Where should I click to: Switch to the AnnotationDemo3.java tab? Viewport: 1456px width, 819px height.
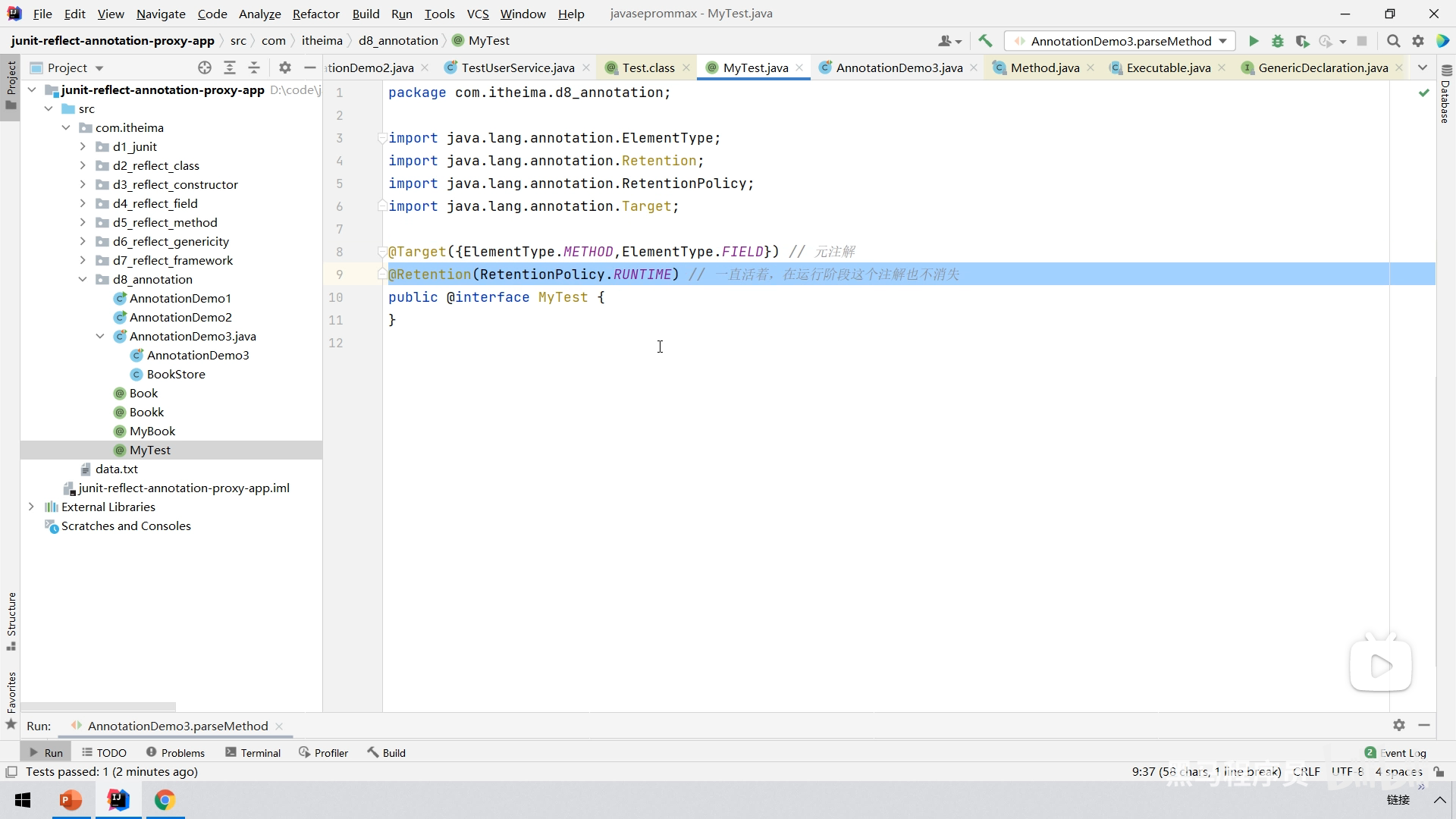tap(899, 67)
